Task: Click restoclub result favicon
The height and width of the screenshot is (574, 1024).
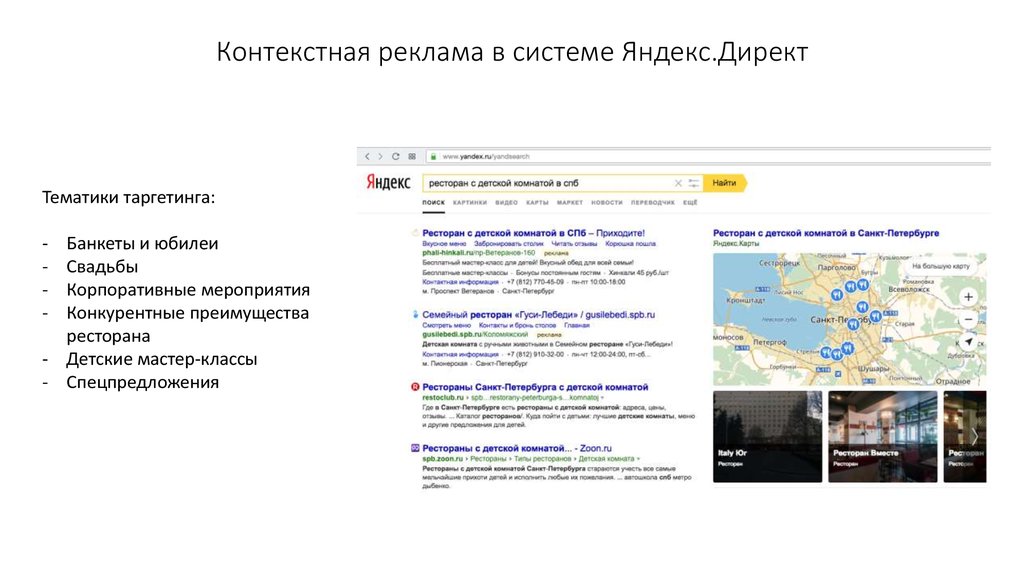Action: point(415,387)
